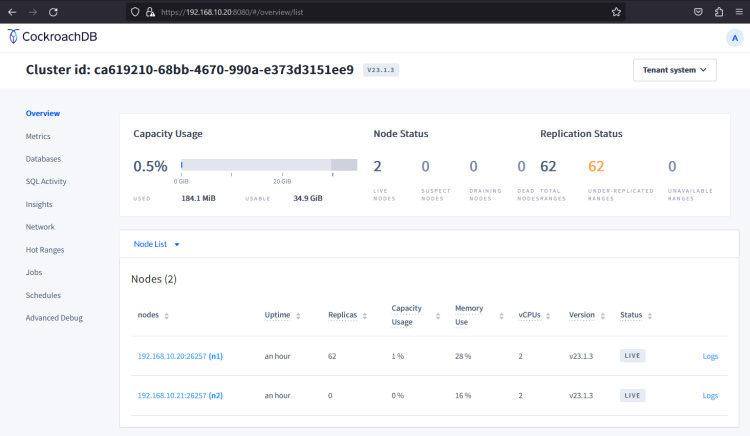Screen dimensions: 750x436
Task: Navigate to Hot Ranges
Action: tap(44, 249)
